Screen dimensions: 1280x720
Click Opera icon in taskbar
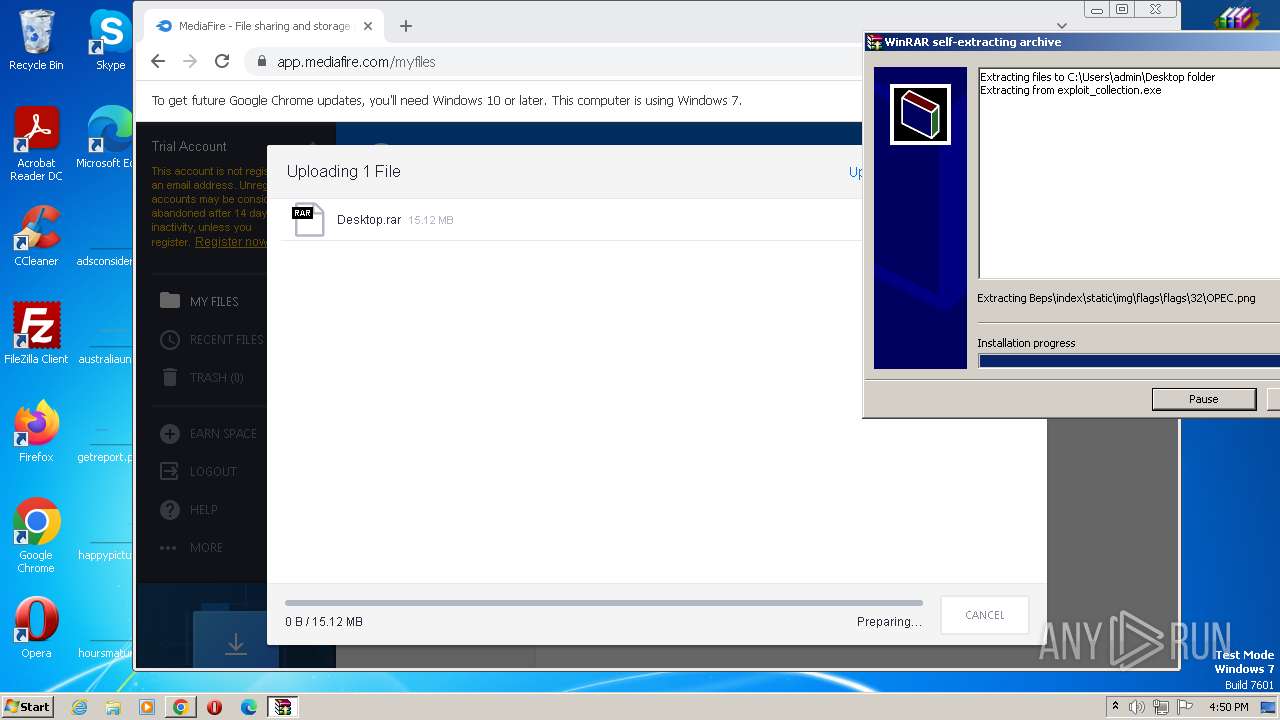214,707
